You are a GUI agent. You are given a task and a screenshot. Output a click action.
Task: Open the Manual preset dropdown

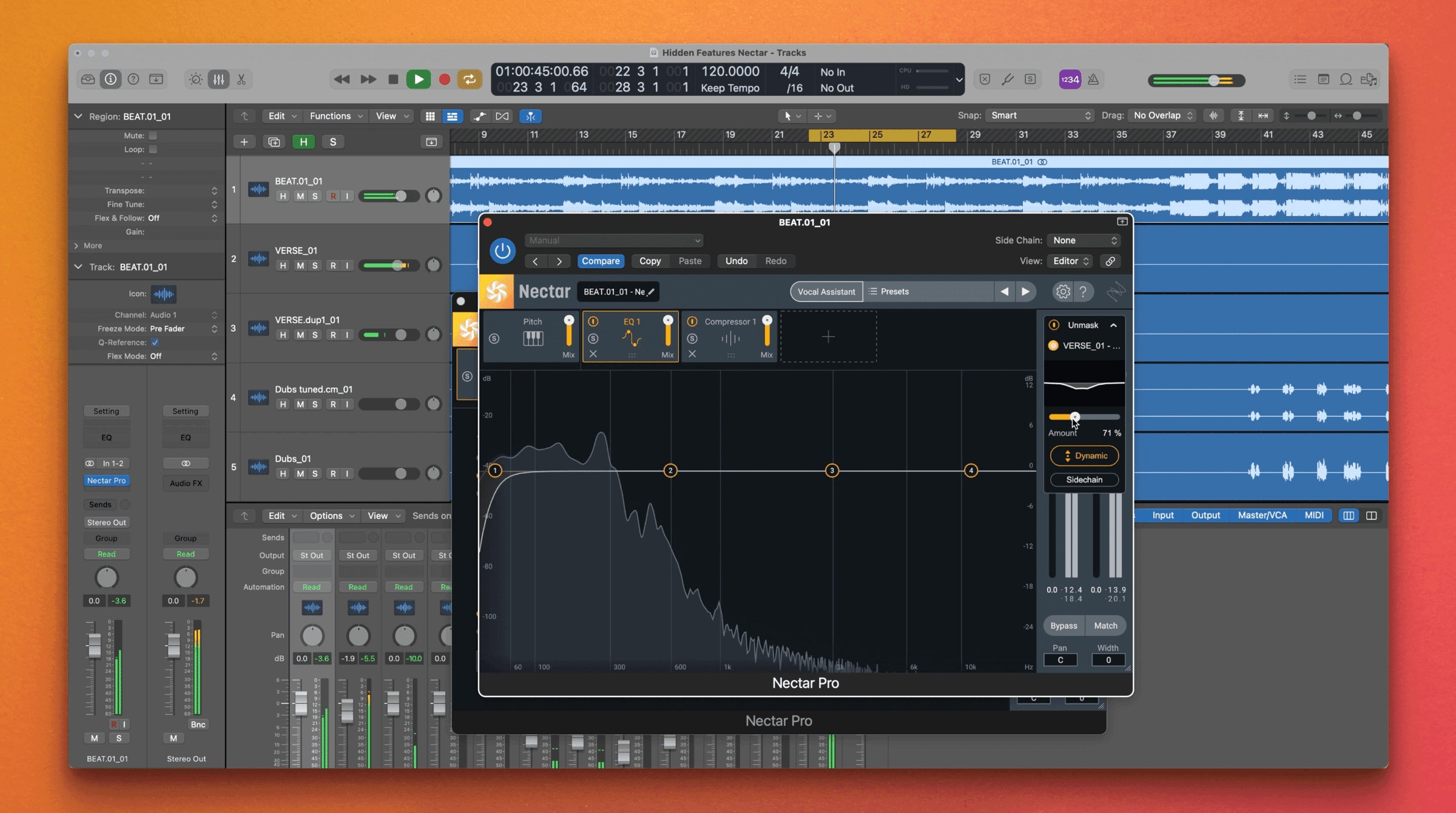(x=614, y=240)
